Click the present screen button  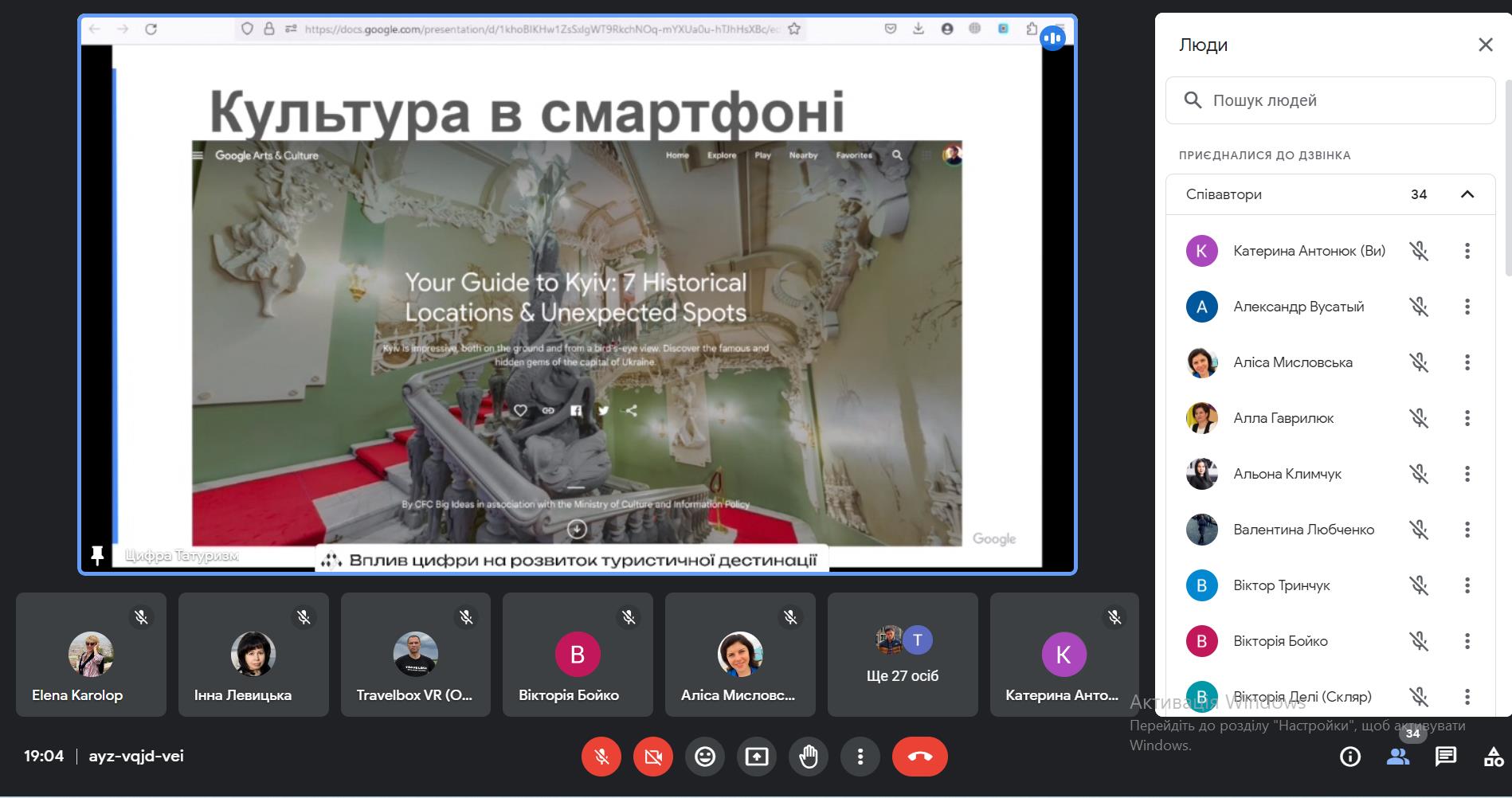(x=756, y=757)
